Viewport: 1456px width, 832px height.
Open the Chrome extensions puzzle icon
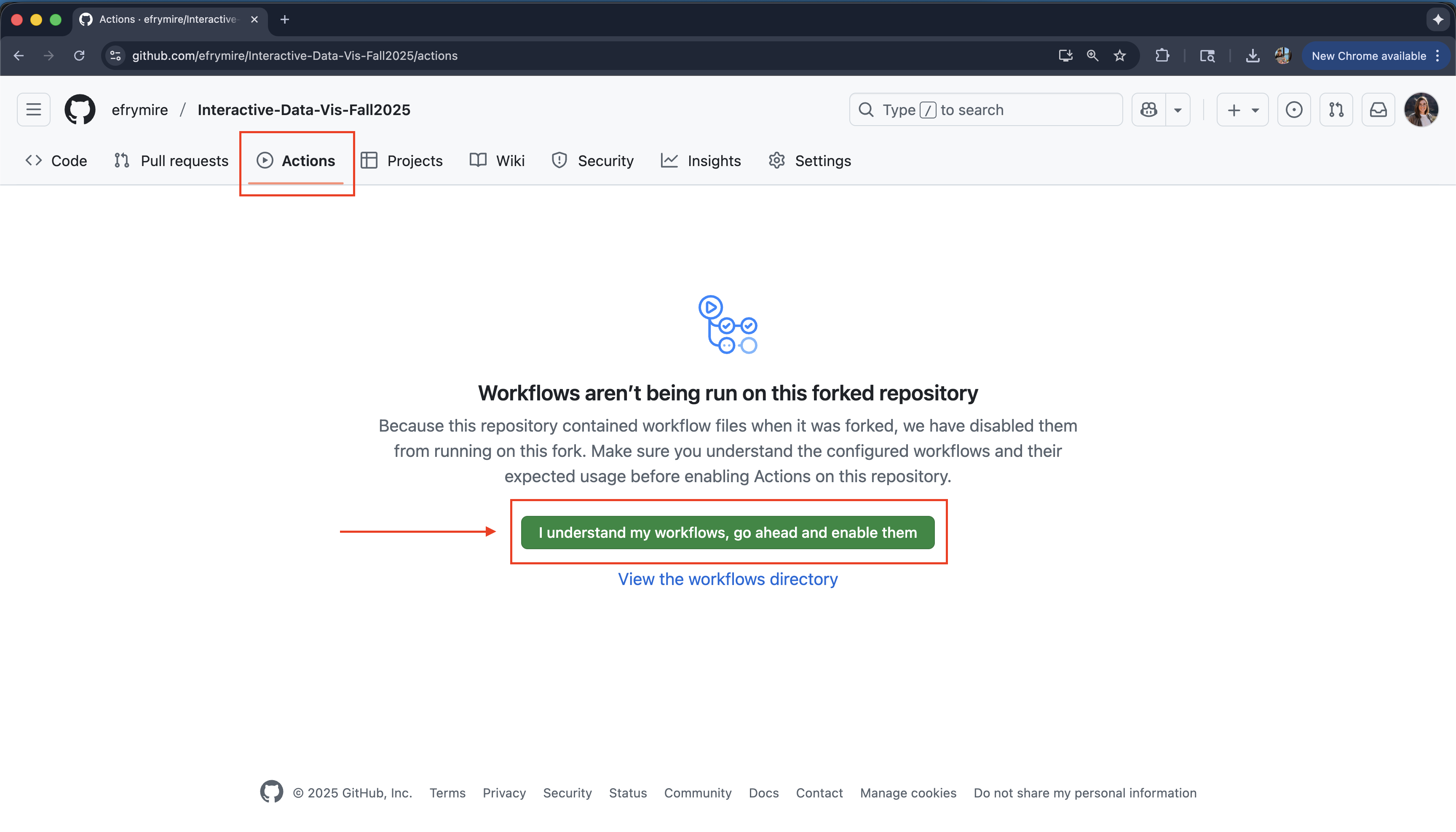1162,56
